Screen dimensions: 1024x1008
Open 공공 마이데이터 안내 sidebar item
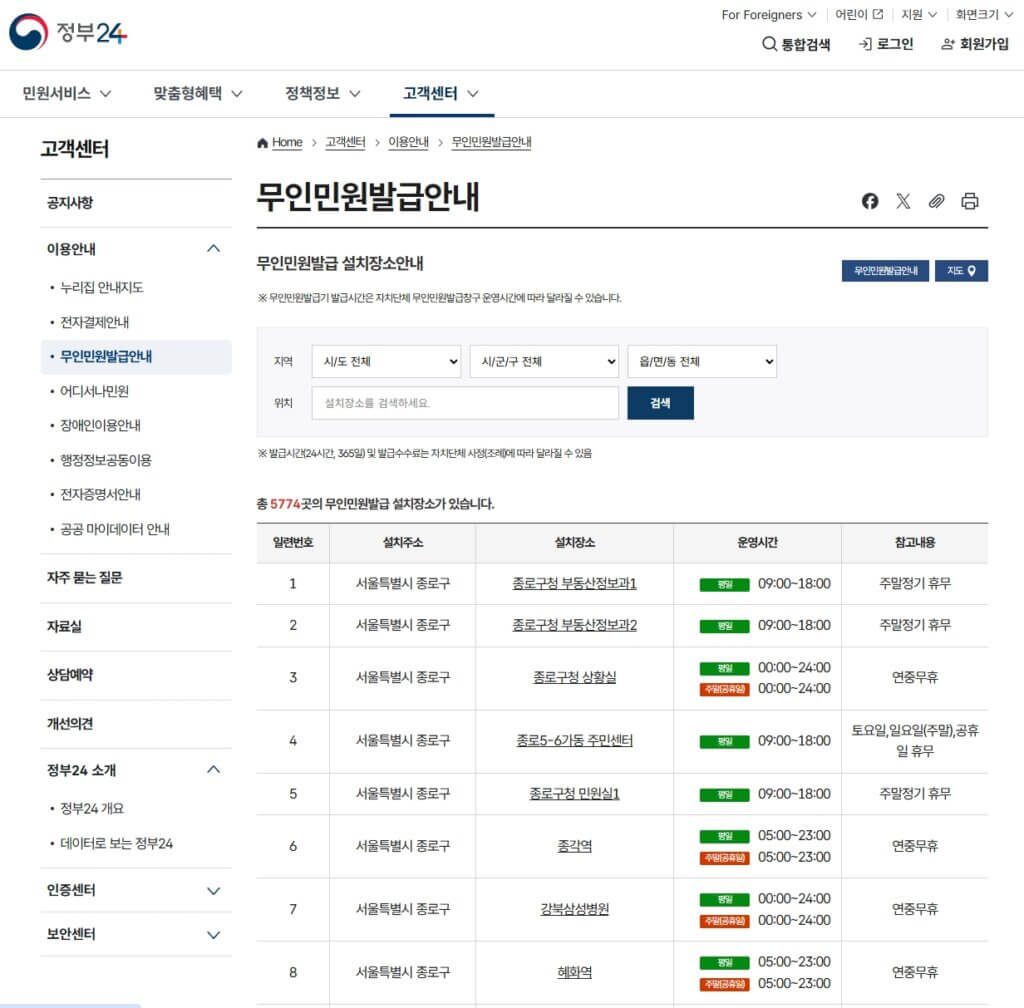pos(115,529)
